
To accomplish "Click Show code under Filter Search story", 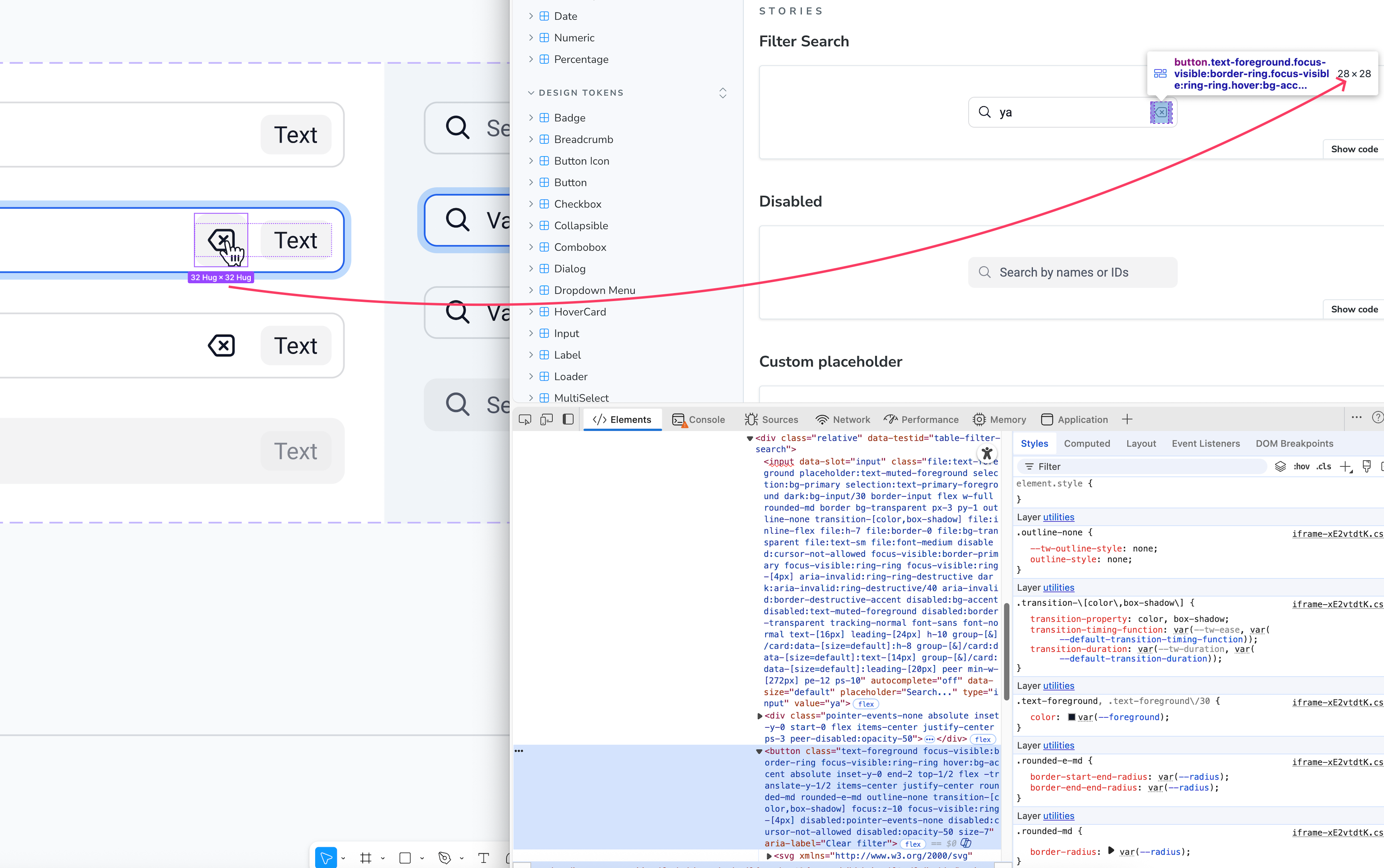I will coord(1354,149).
